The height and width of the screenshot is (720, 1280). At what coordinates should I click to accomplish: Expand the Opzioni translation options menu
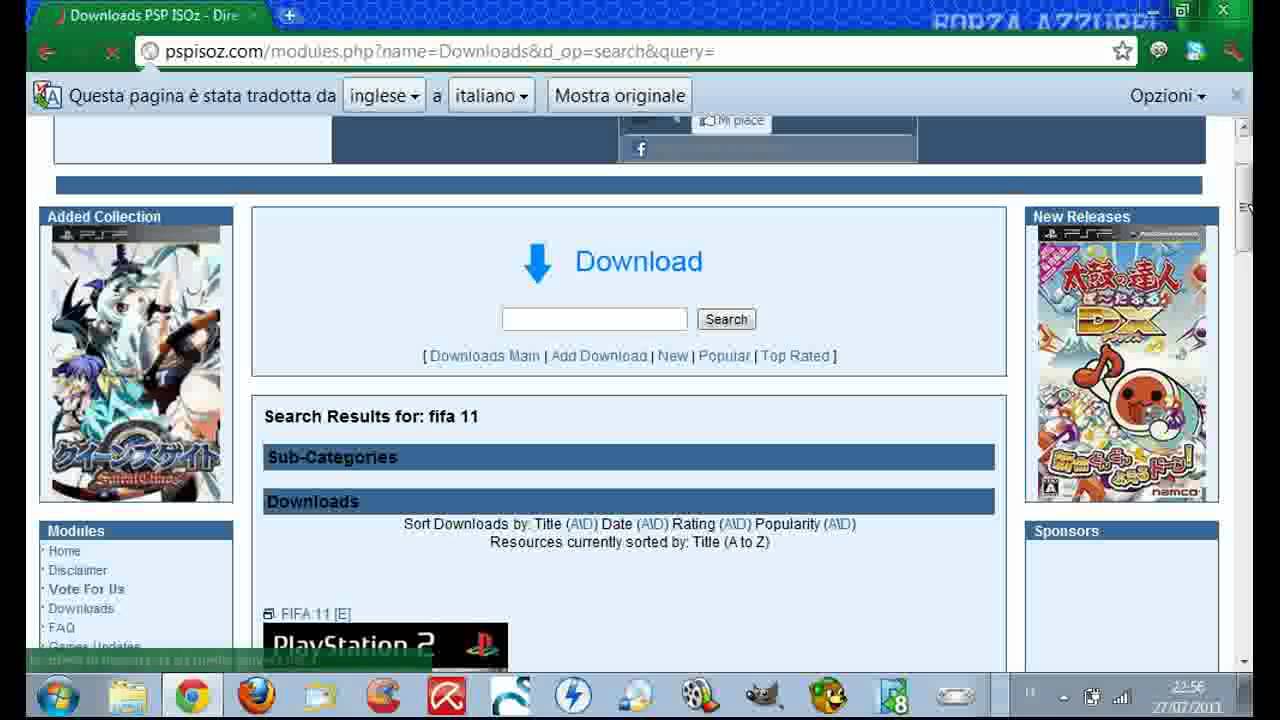click(1168, 96)
